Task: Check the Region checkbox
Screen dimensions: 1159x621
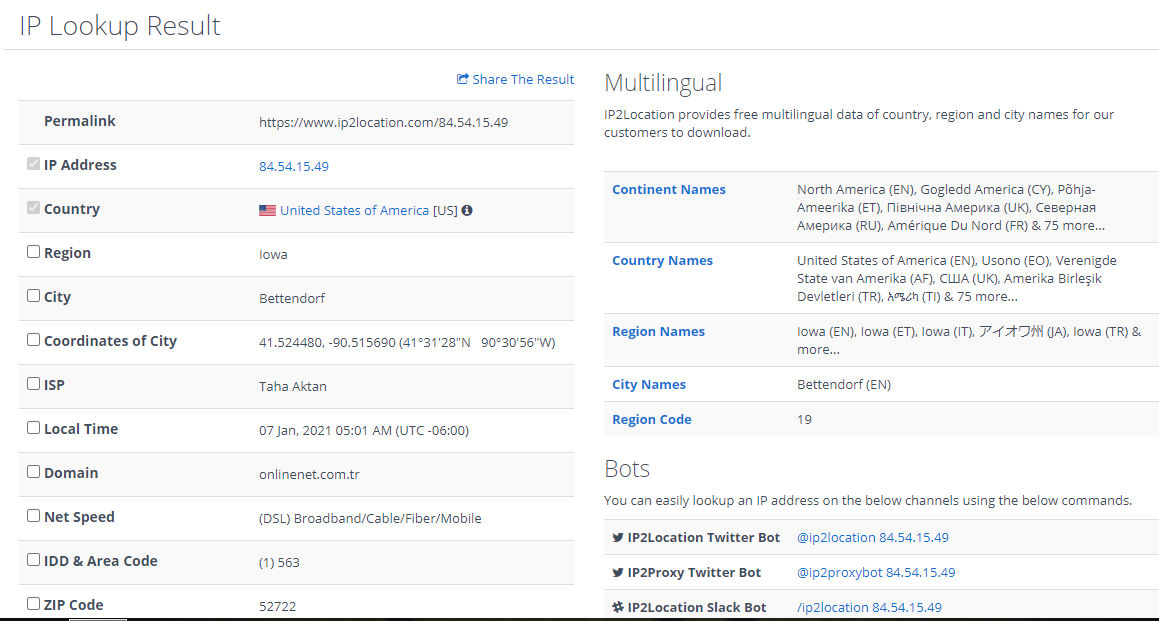Action: tap(33, 251)
